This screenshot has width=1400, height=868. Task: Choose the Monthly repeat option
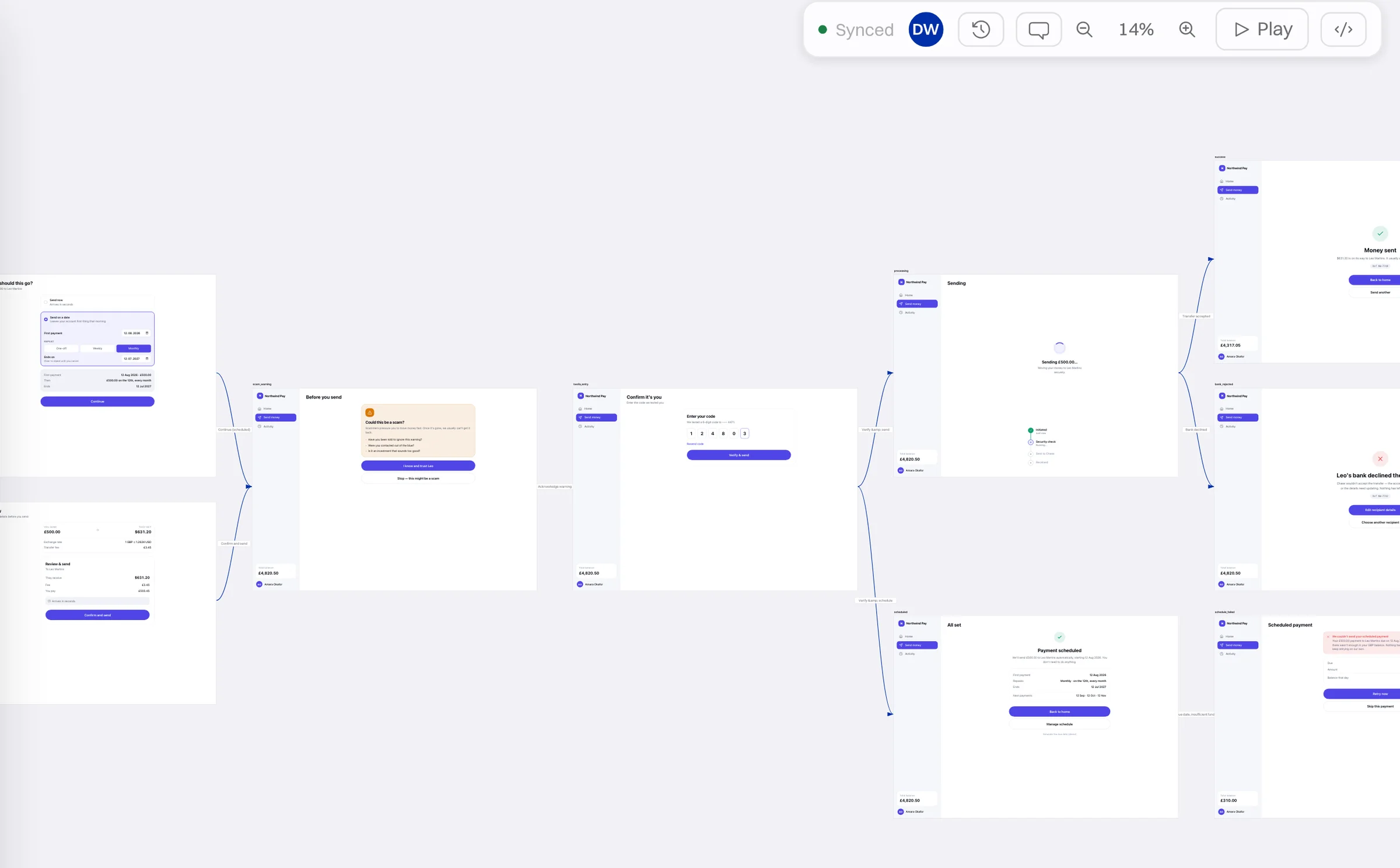(134, 348)
